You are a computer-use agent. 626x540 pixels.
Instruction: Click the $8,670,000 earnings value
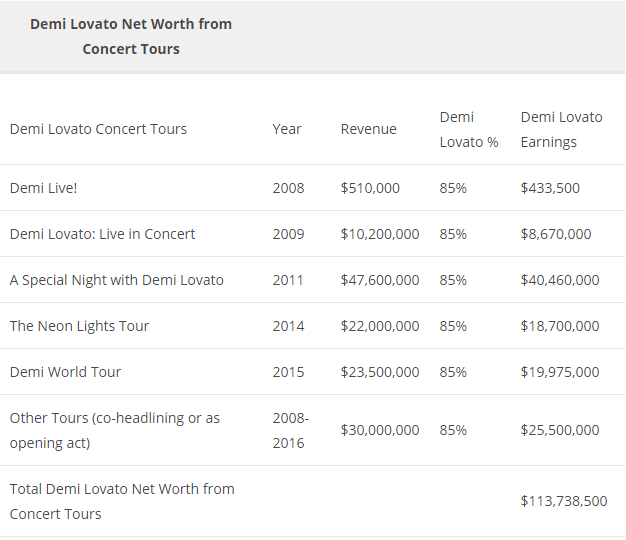[555, 234]
